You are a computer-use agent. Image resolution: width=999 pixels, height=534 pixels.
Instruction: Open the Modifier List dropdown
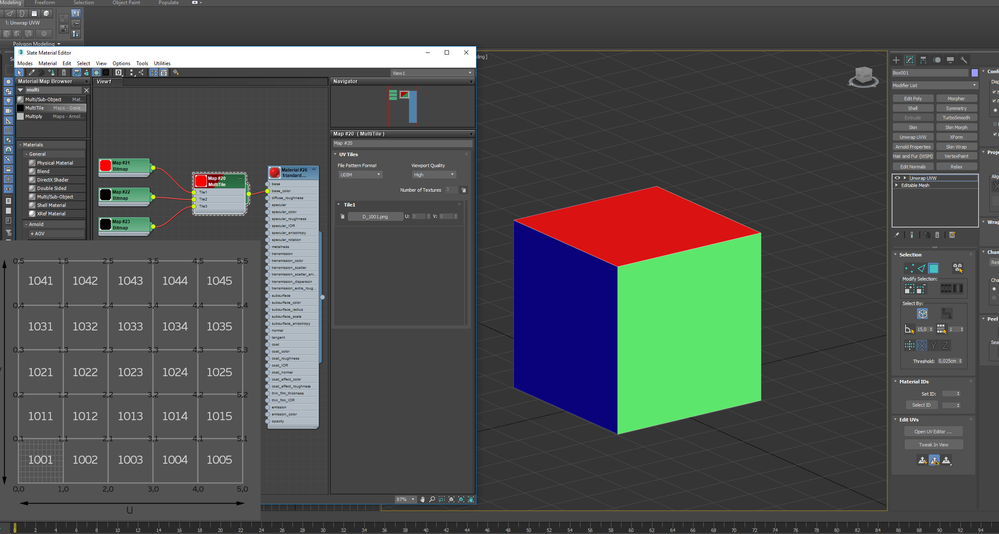click(935, 85)
